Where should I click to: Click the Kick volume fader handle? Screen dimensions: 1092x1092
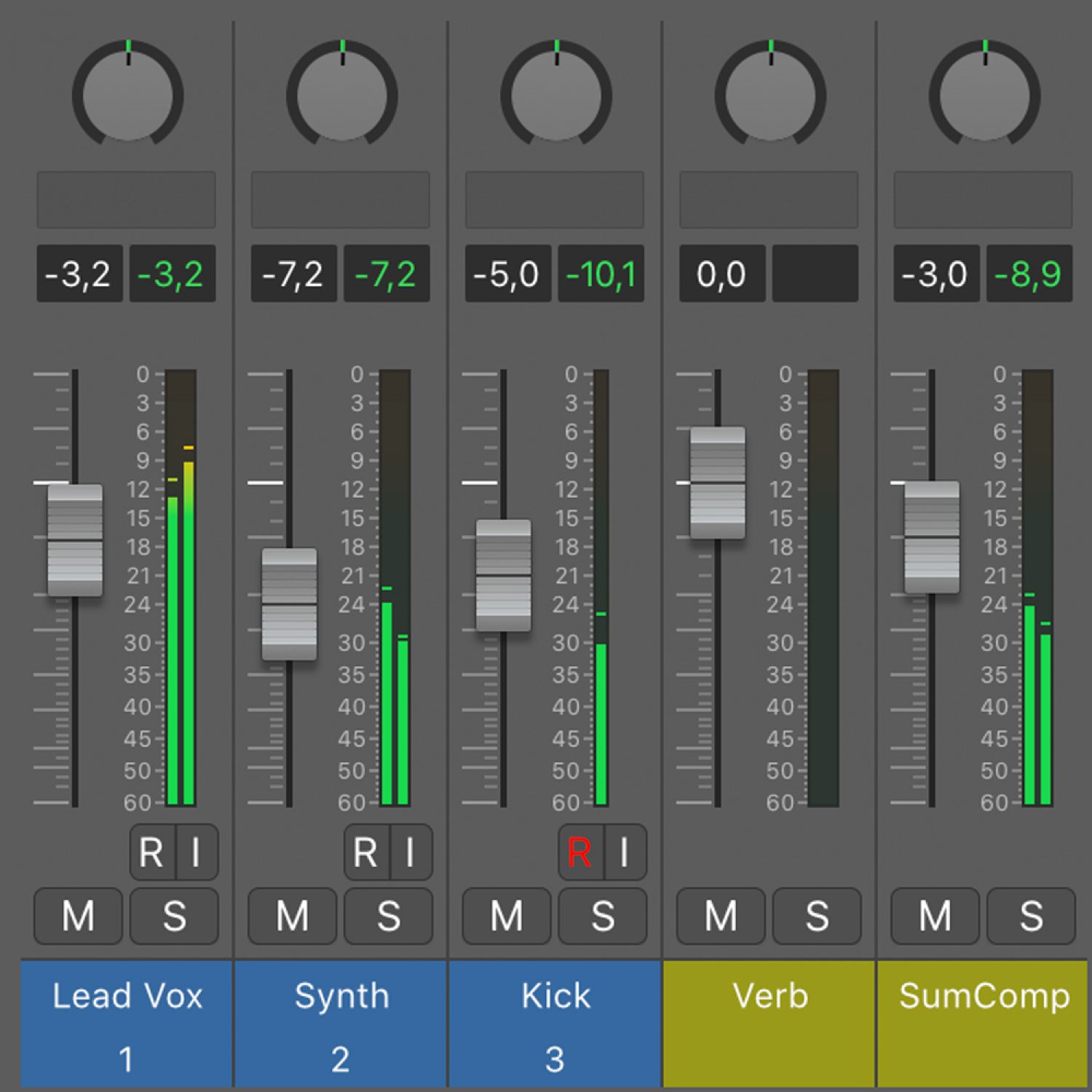click(x=503, y=575)
